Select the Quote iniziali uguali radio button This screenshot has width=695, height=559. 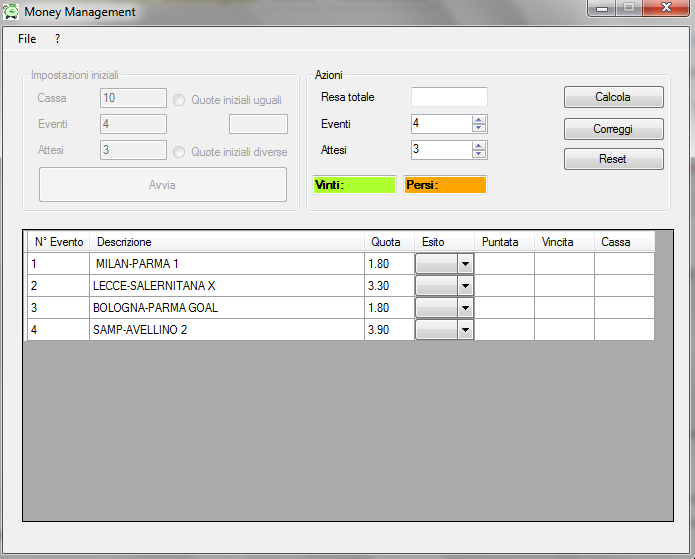tap(180, 100)
